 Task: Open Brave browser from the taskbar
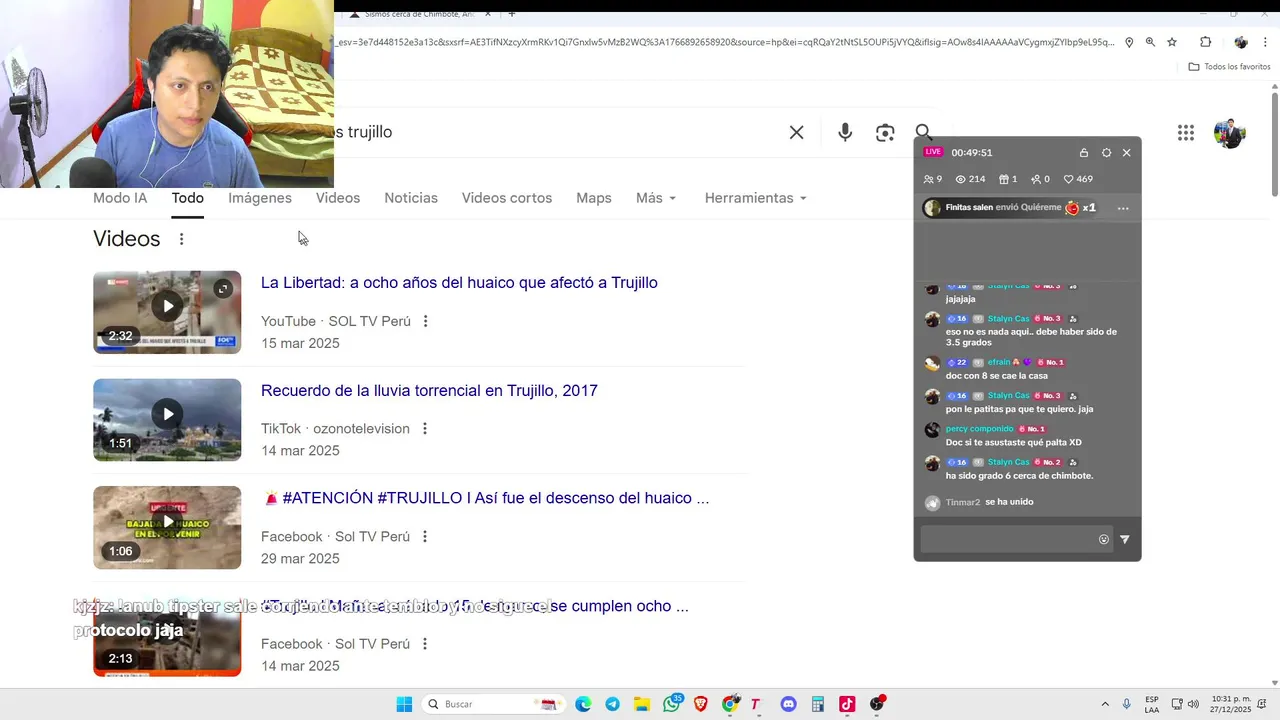click(701, 704)
